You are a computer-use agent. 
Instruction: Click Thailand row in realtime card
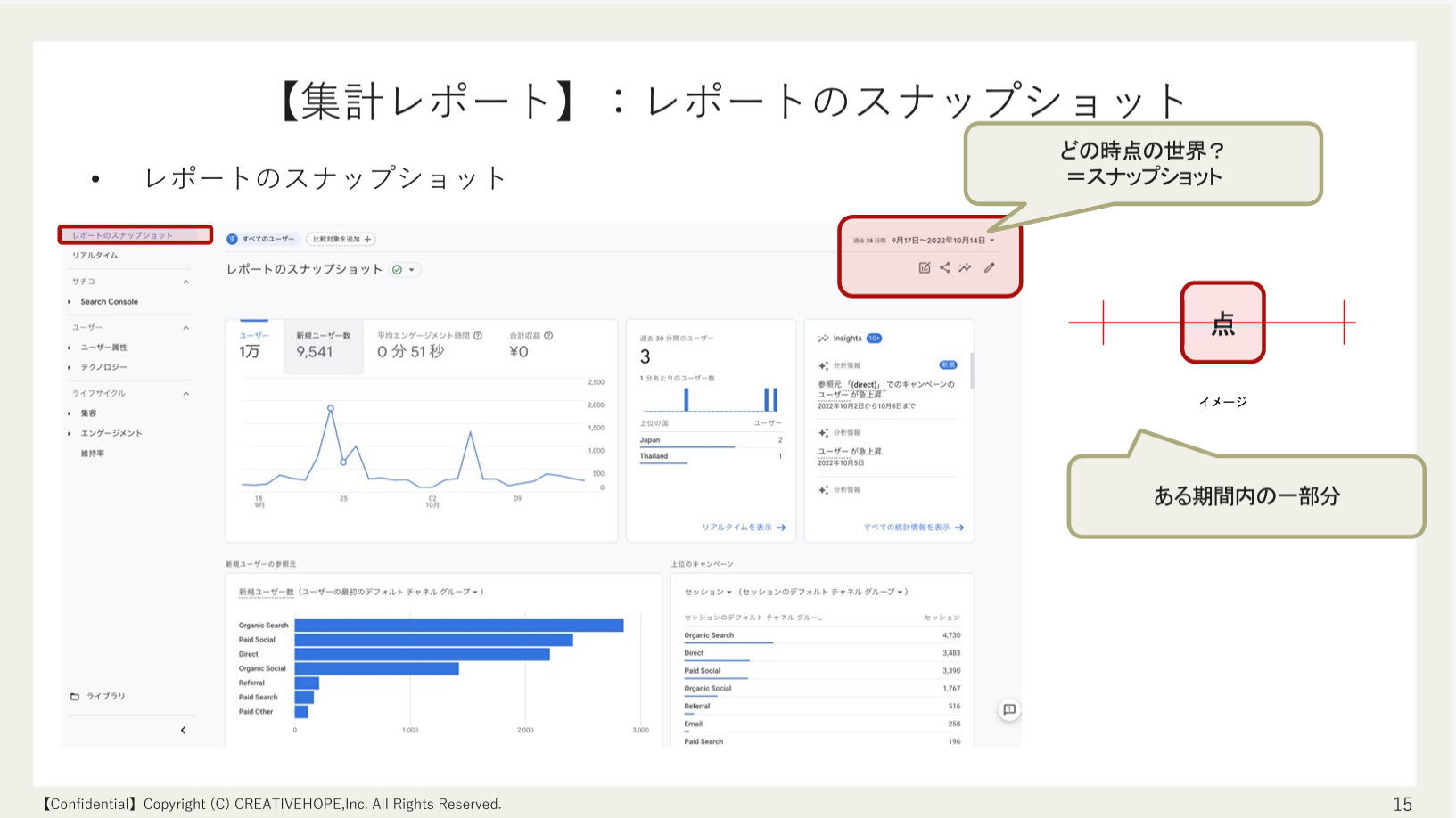pyautogui.click(x=711, y=456)
